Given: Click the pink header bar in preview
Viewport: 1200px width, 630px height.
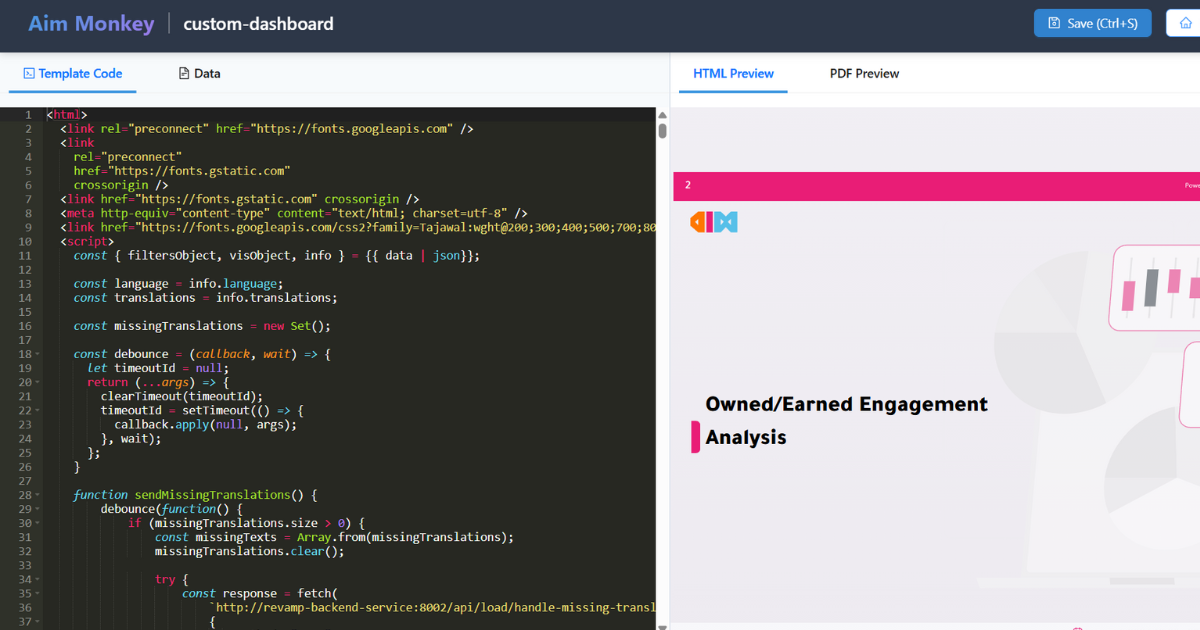Looking at the screenshot, I should coord(930,186).
